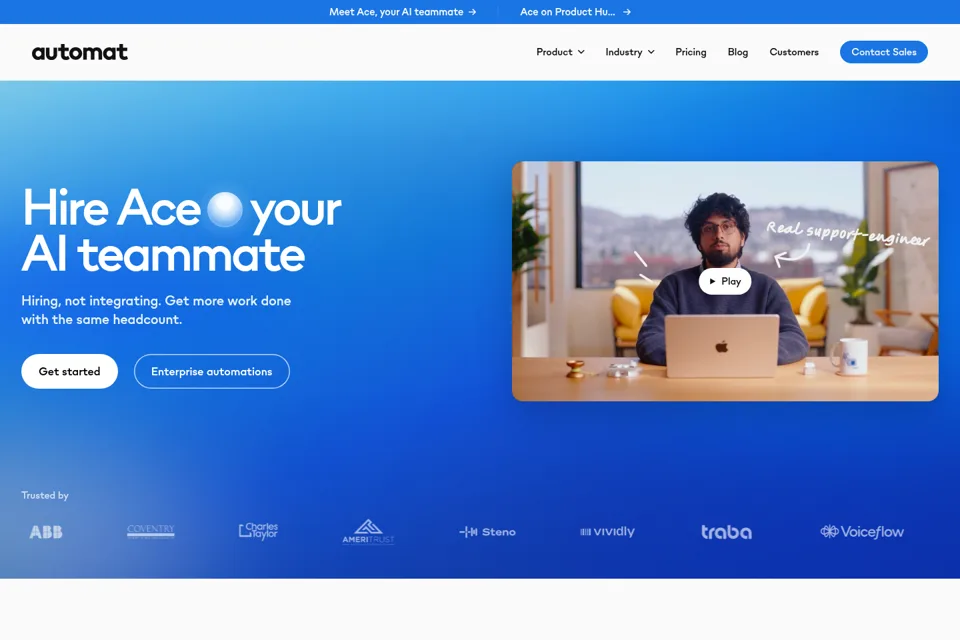Go to the Pricing page
The image size is (960, 640).
(x=691, y=52)
